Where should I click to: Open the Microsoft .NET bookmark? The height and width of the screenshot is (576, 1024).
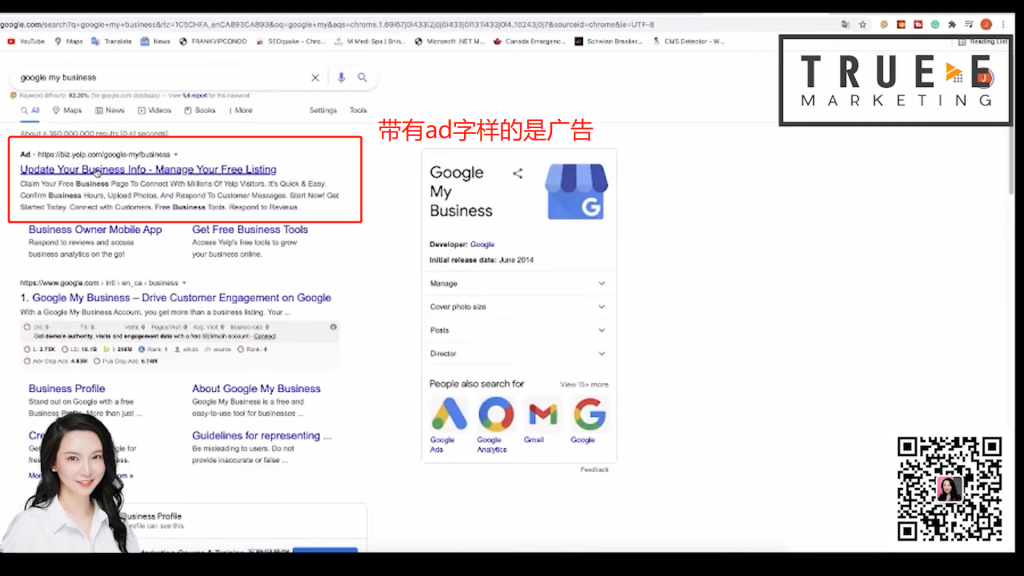449,41
